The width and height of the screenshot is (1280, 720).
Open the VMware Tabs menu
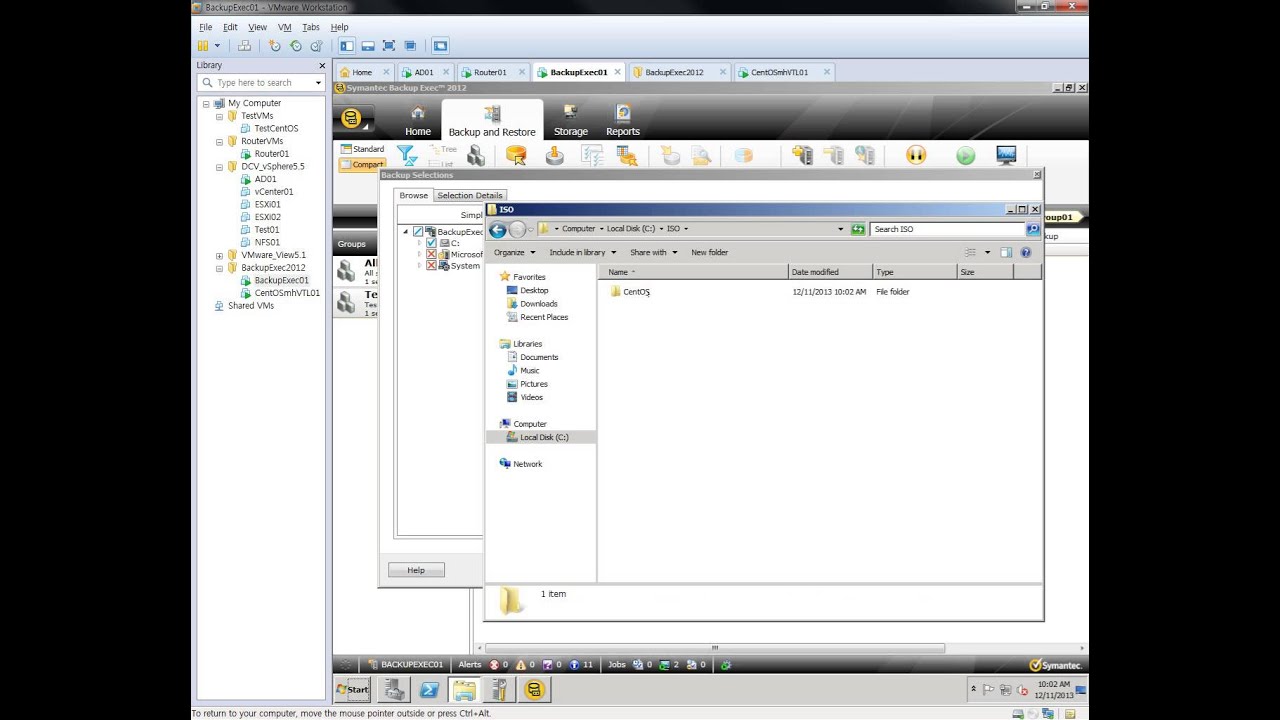tap(311, 27)
